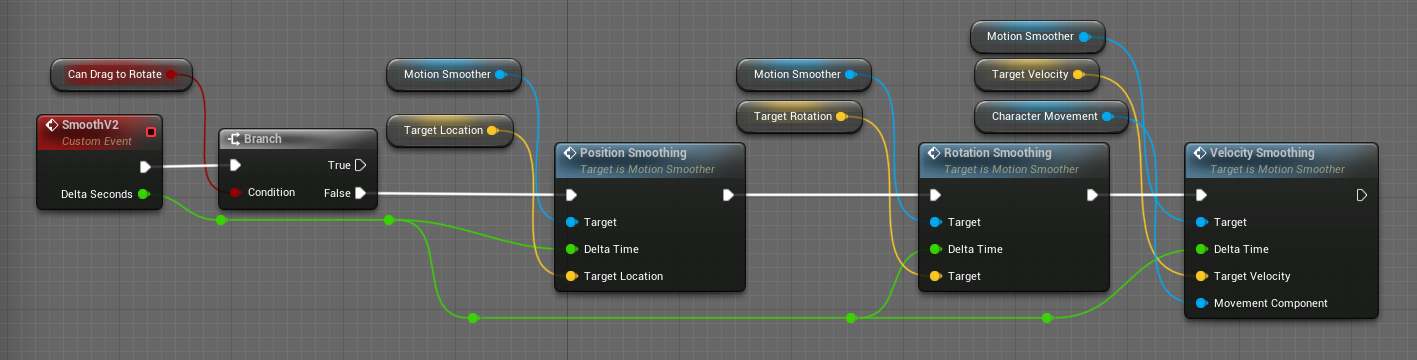
Task: Click Velocity Smoothing execution input pin
Action: click(x=1201, y=195)
